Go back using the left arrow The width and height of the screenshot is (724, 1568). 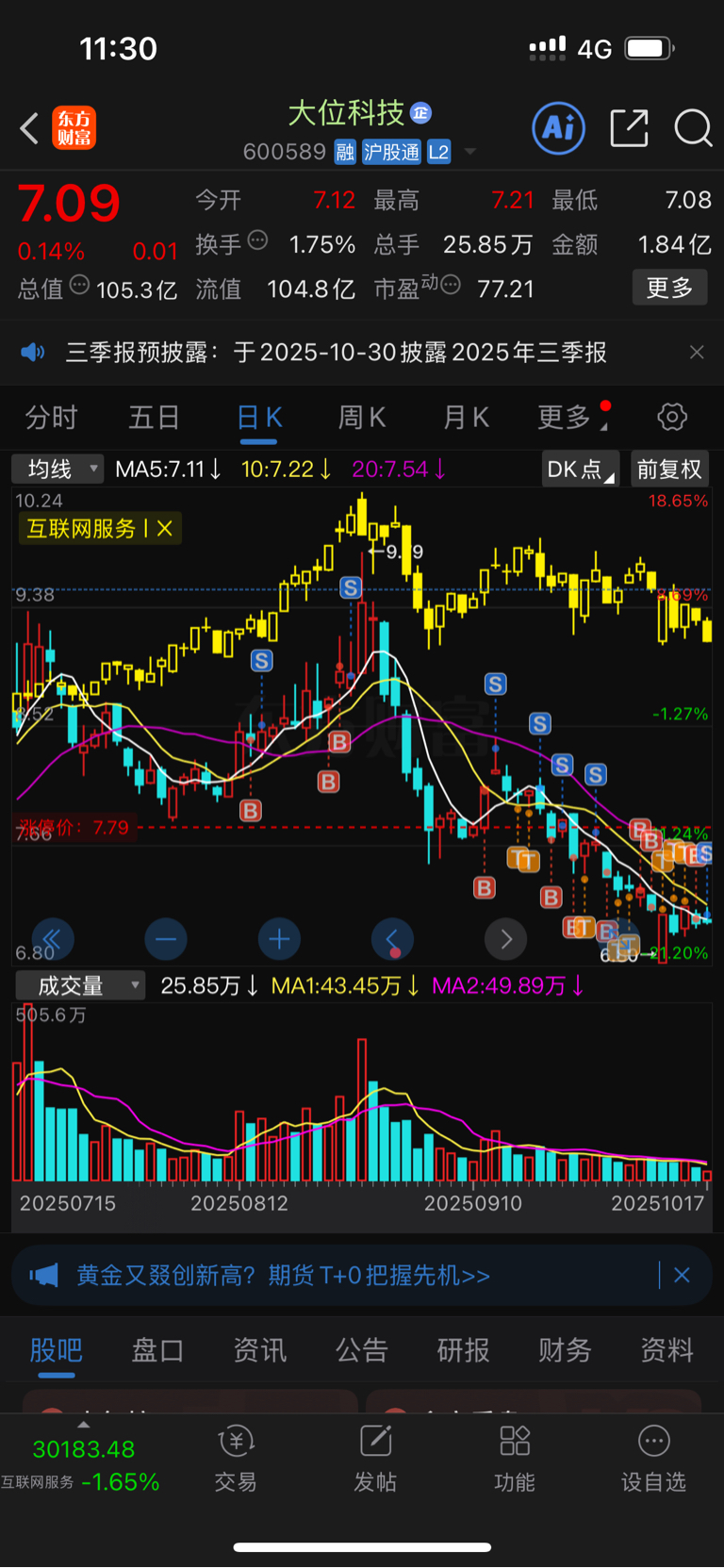pos(29,128)
